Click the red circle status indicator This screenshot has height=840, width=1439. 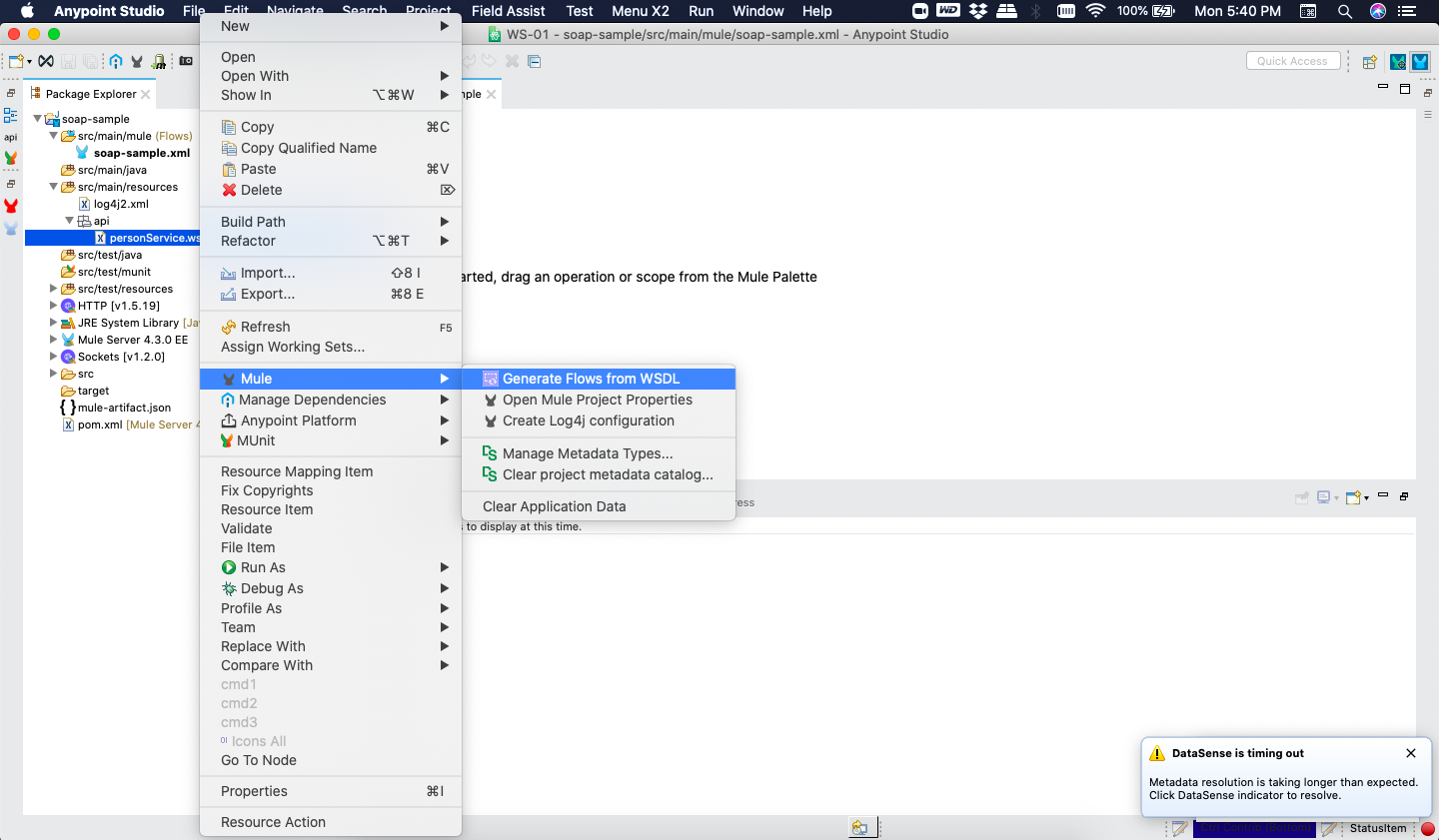1428,829
